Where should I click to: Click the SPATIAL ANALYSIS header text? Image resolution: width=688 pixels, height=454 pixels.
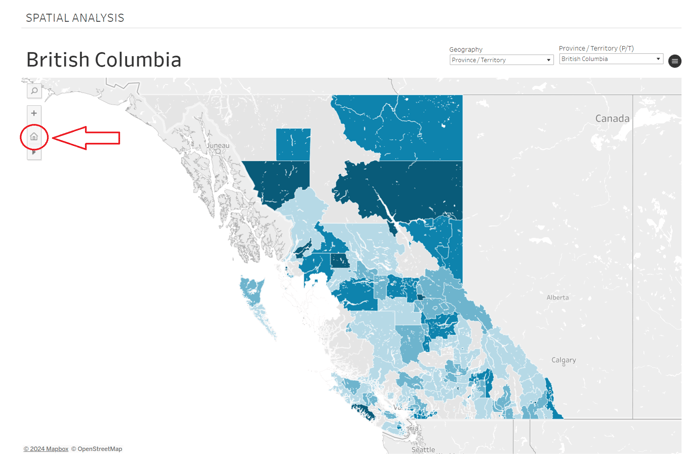pos(75,18)
